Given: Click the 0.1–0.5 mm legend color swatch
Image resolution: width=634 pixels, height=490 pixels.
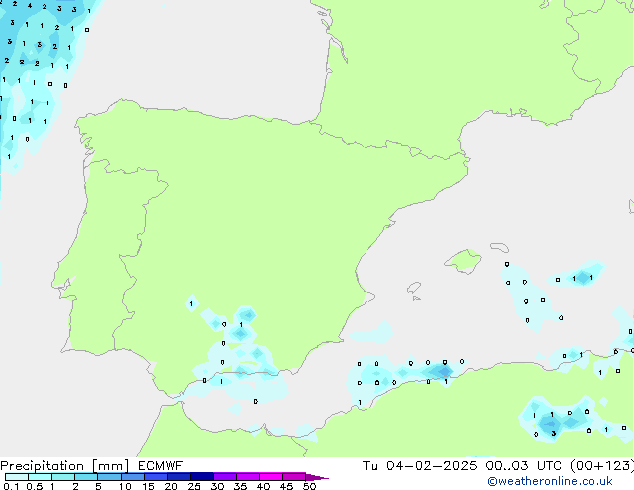Looking at the screenshot, I should [17, 477].
